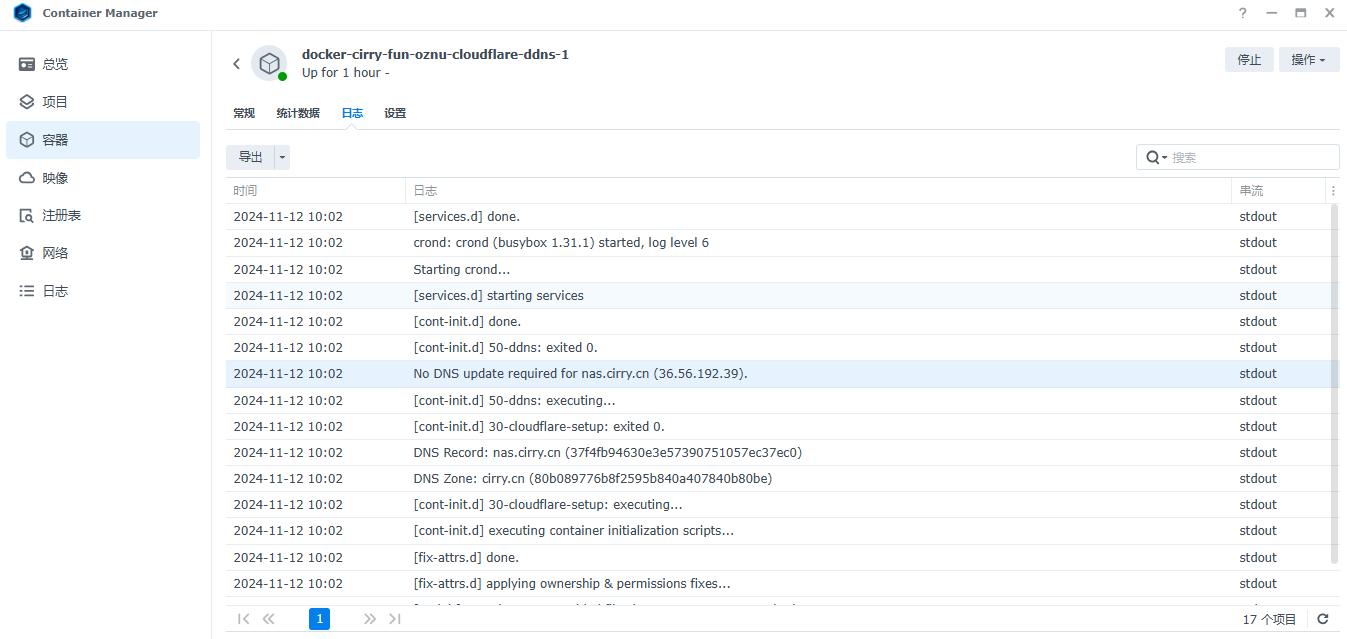Expand the 操作 action dropdown
Viewport: 1347px width, 639px height.
1308,60
